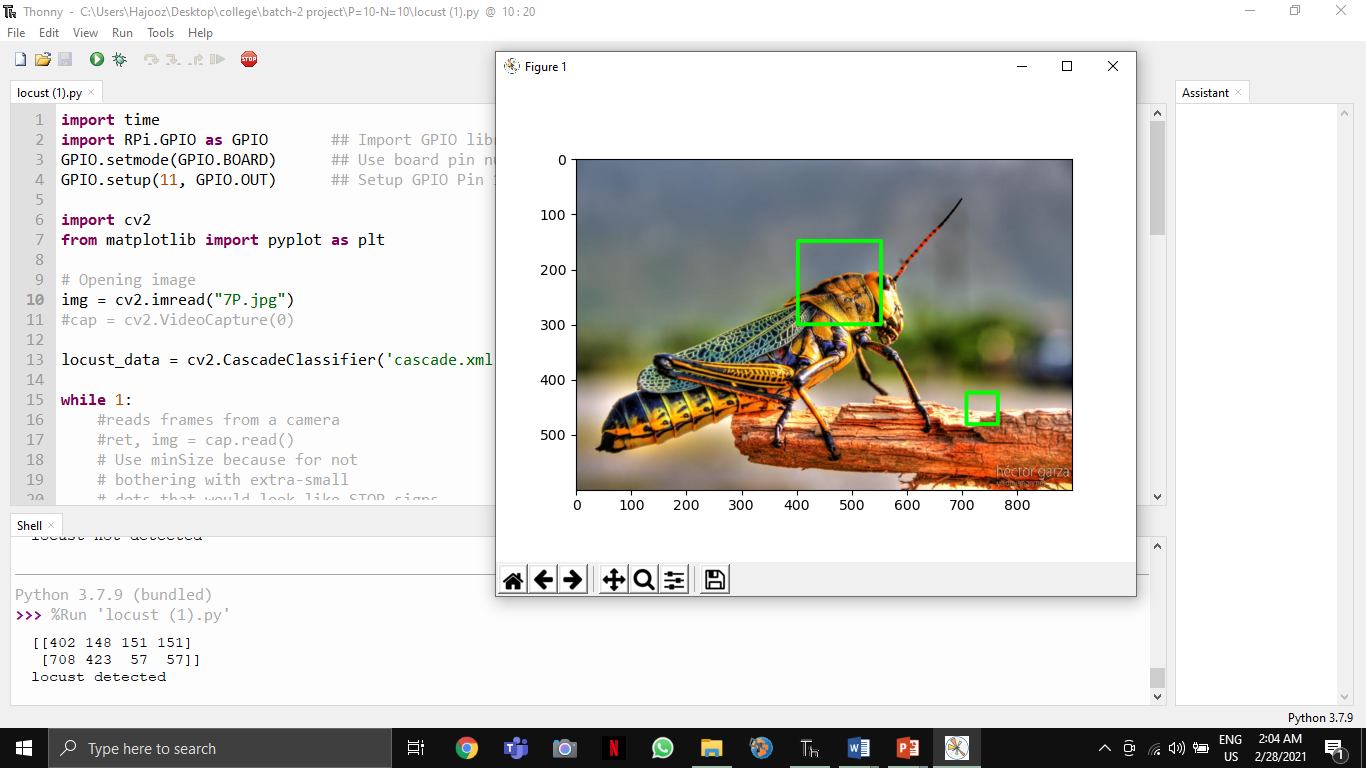This screenshot has width=1366, height=768.
Task: Click the red Stop/Restart backend icon
Action: coord(248,59)
